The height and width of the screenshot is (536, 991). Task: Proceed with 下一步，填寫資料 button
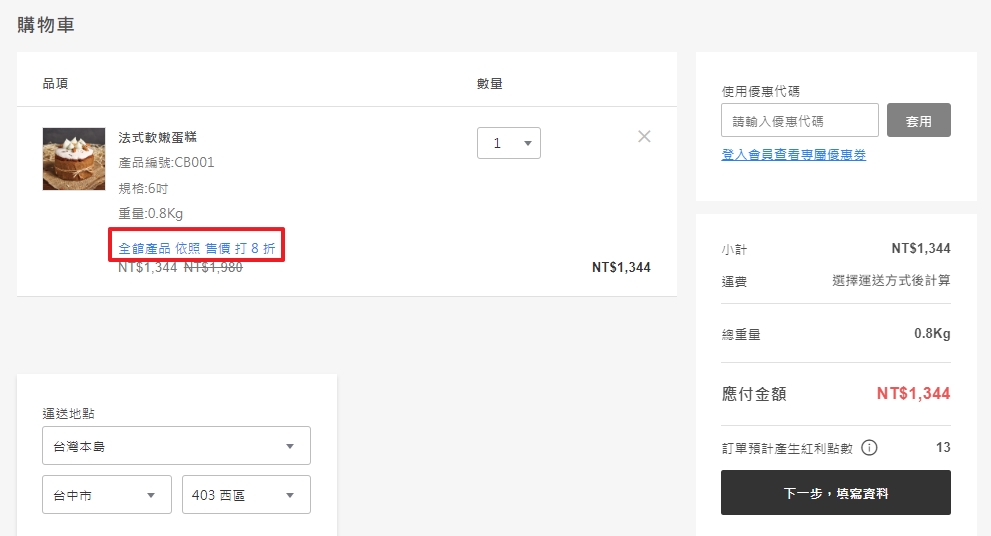835,493
